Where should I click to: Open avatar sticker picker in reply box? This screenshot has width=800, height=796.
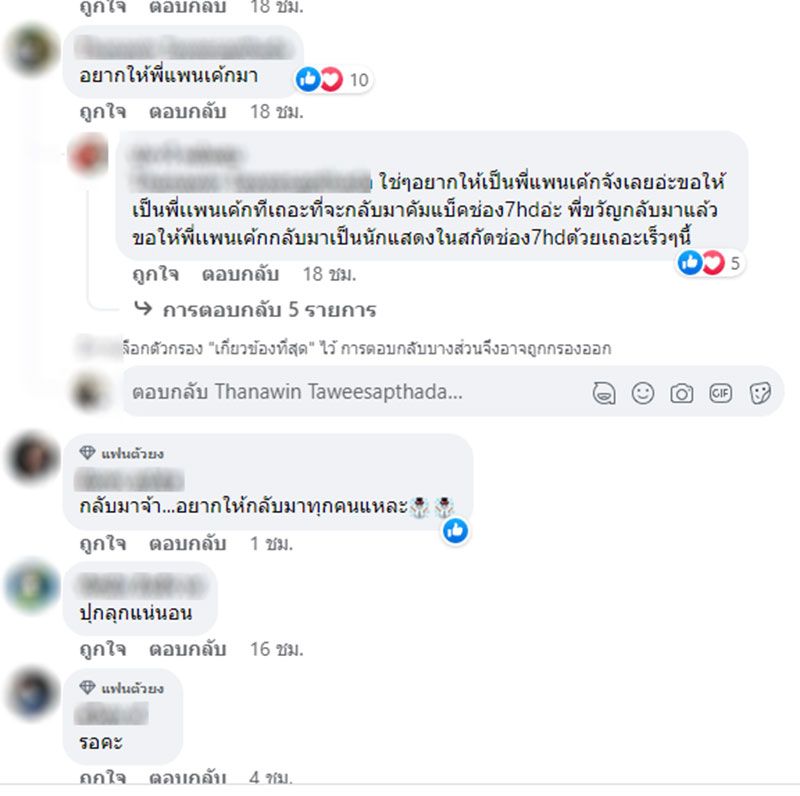(x=604, y=393)
